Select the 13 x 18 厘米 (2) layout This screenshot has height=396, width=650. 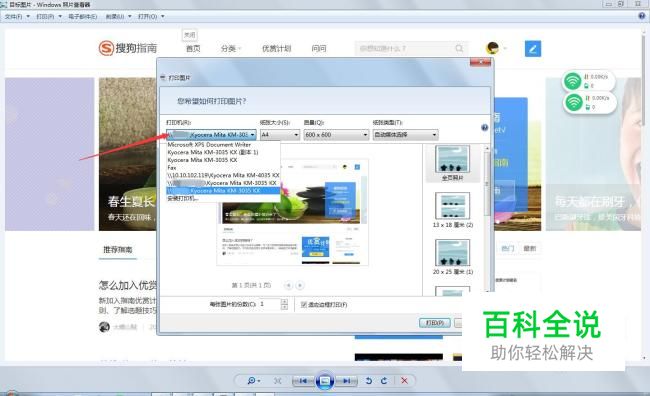[452, 210]
